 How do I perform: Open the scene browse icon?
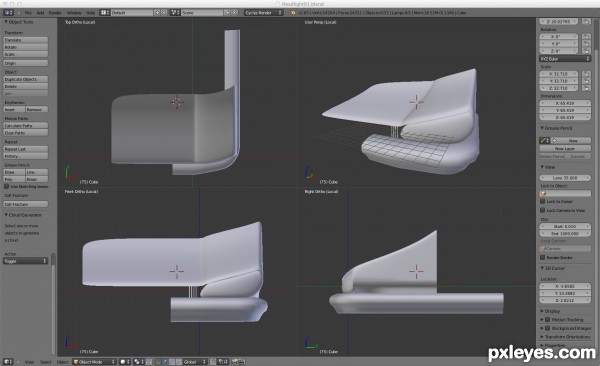pos(175,13)
